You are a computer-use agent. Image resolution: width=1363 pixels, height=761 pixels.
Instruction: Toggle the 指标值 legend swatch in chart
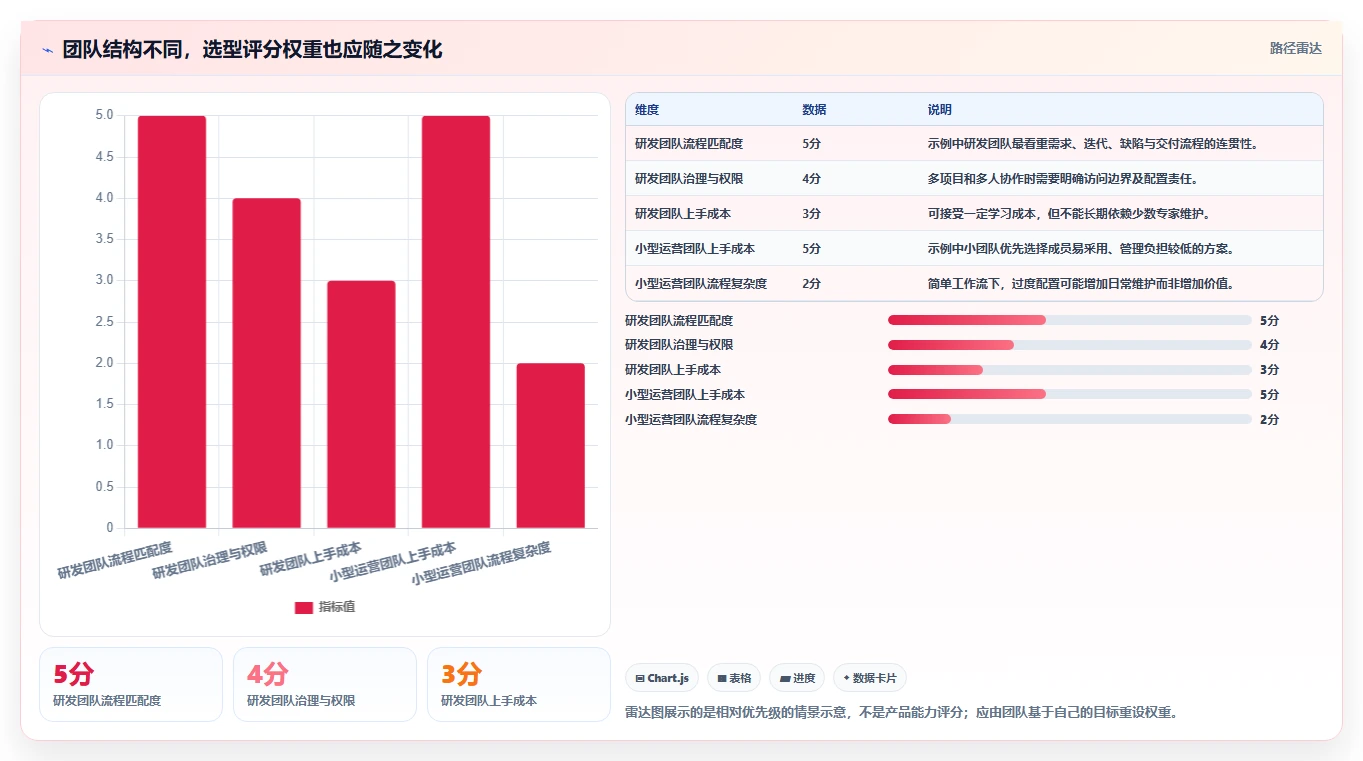tap(304, 608)
